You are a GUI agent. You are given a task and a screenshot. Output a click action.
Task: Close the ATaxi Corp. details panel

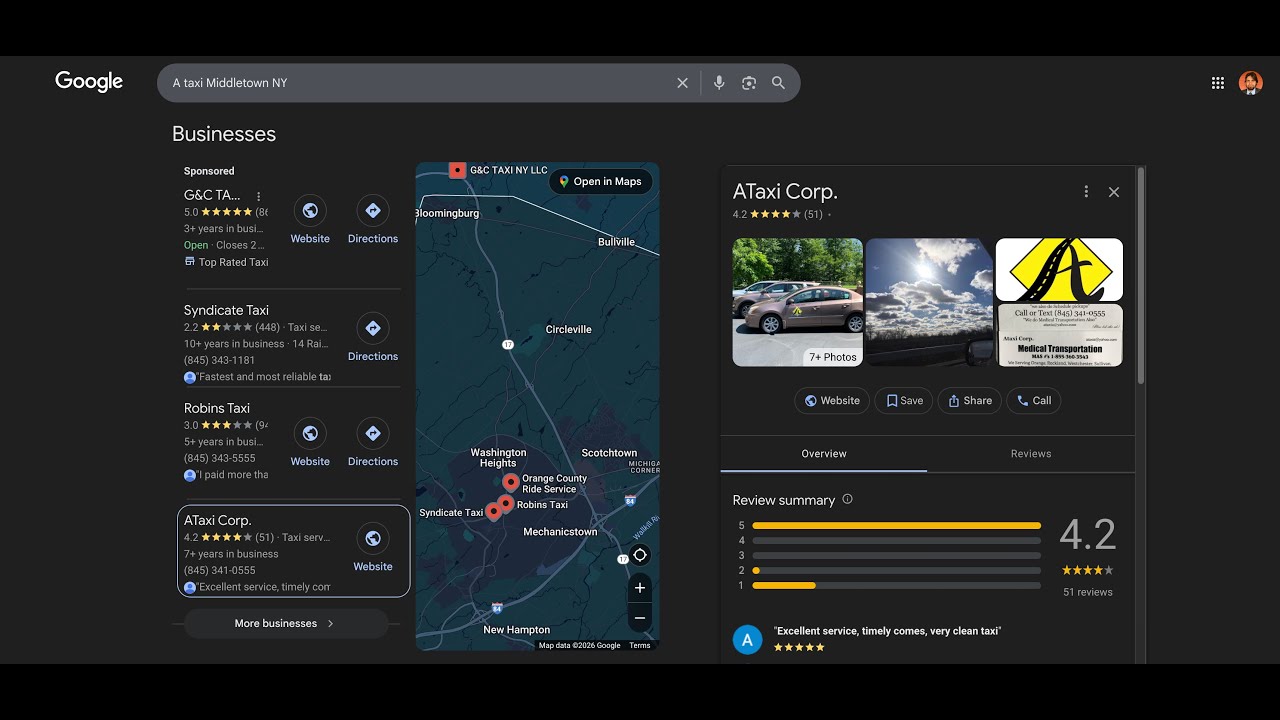click(x=1114, y=192)
